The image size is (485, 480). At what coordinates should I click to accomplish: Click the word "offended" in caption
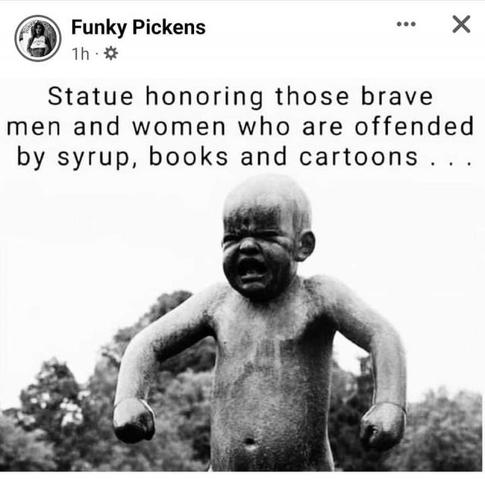tap(414, 126)
